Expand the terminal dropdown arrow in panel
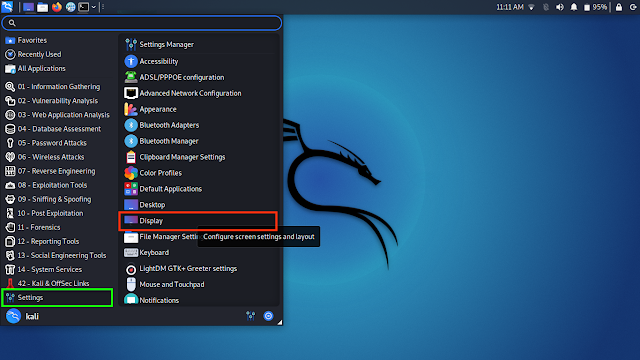The width and height of the screenshot is (640, 360). point(93,7)
